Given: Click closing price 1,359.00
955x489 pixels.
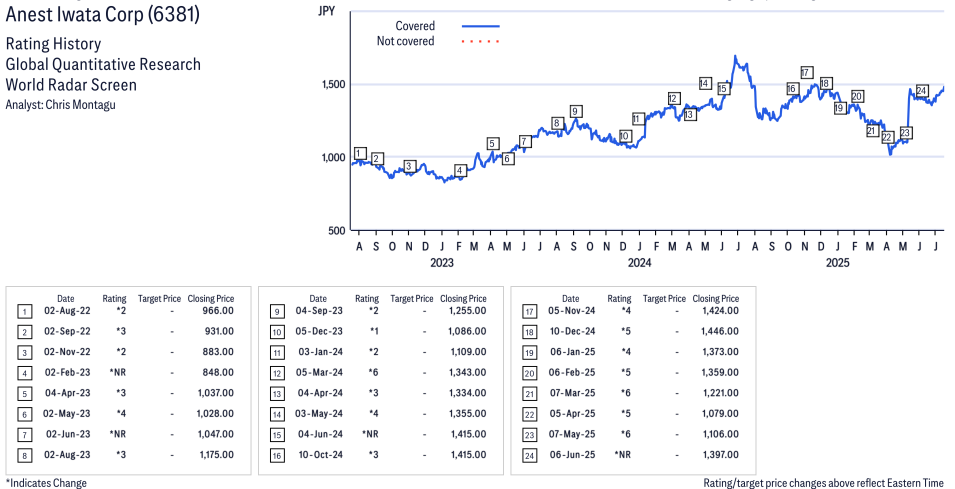Looking at the screenshot, I should tap(721, 372).
